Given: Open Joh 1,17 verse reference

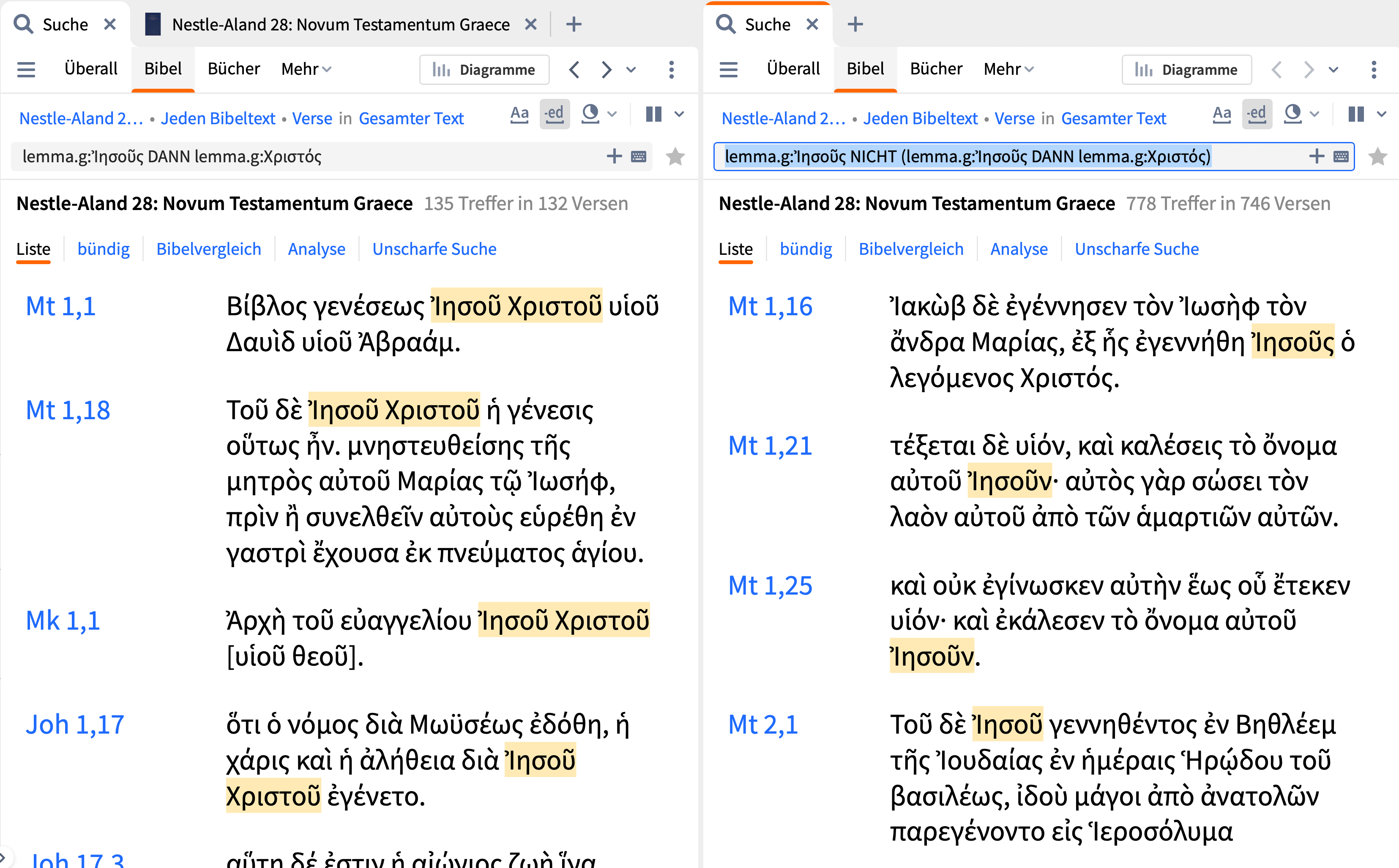Looking at the screenshot, I should click(x=75, y=724).
